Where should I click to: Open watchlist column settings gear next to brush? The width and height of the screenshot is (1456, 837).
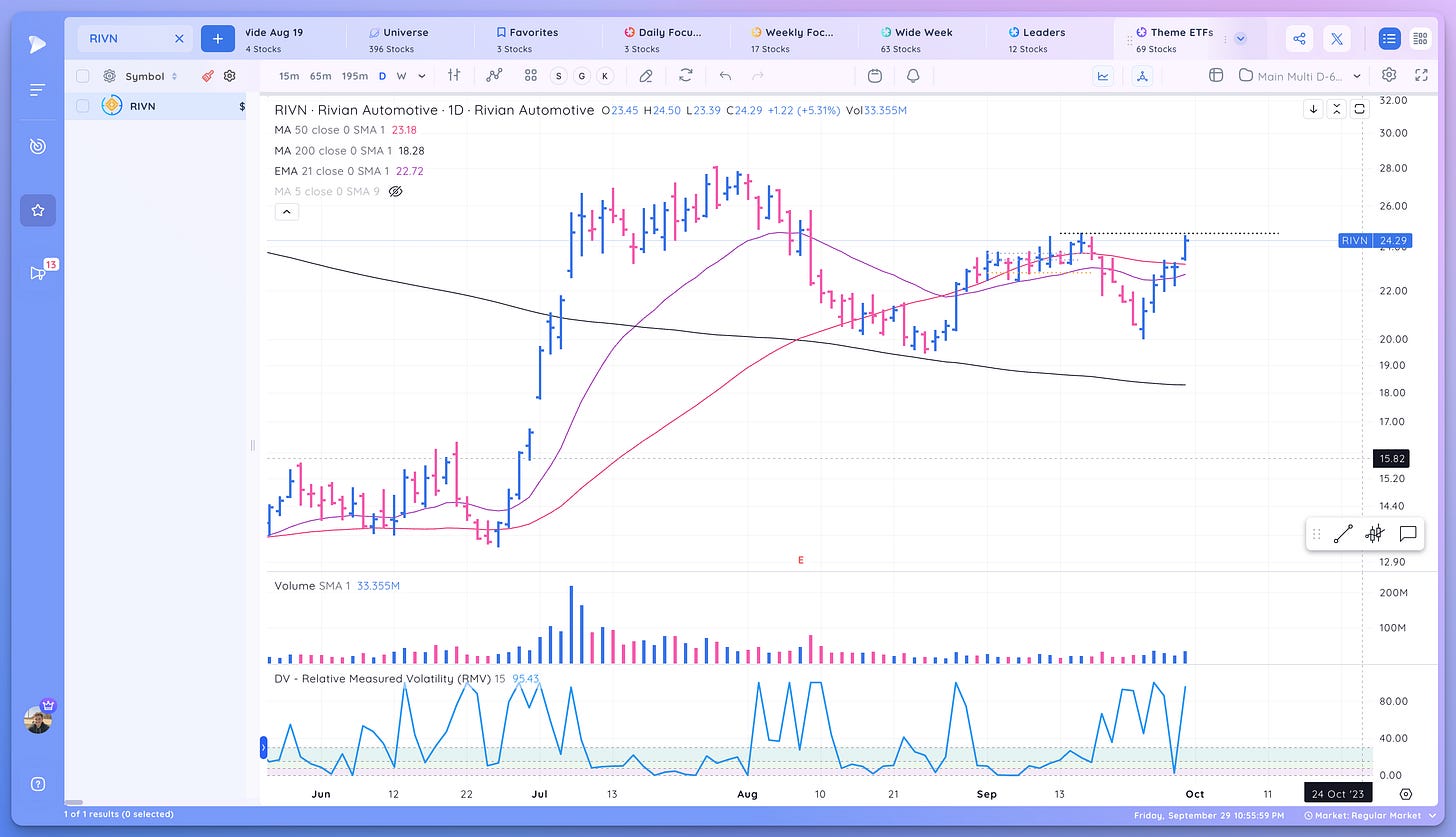pyautogui.click(x=230, y=76)
